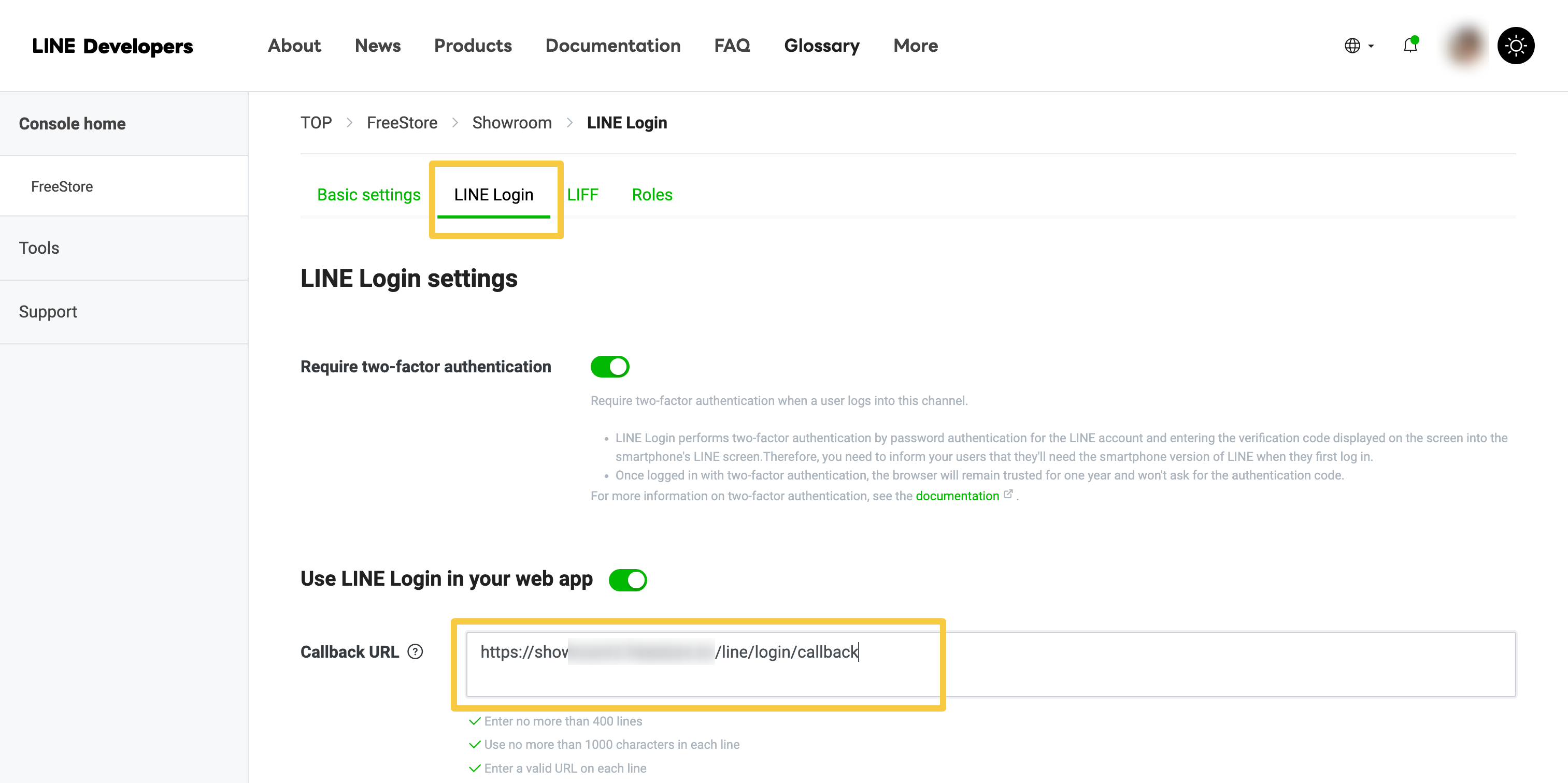Select FreeStore in the sidebar

(62, 186)
